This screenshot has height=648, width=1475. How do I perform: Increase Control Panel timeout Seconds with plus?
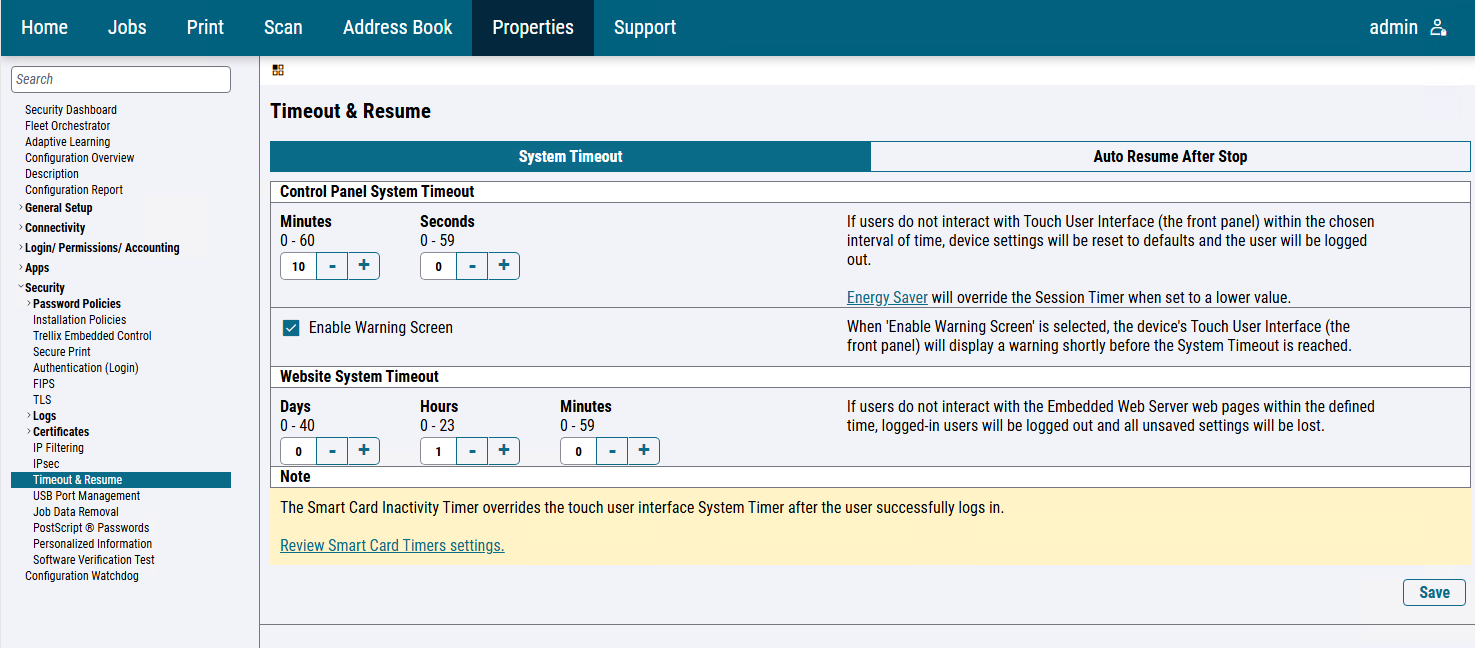(503, 266)
